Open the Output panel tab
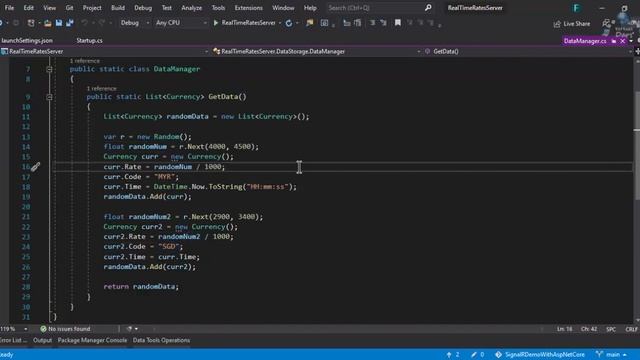Viewport: 640px width, 360px height. [42, 340]
